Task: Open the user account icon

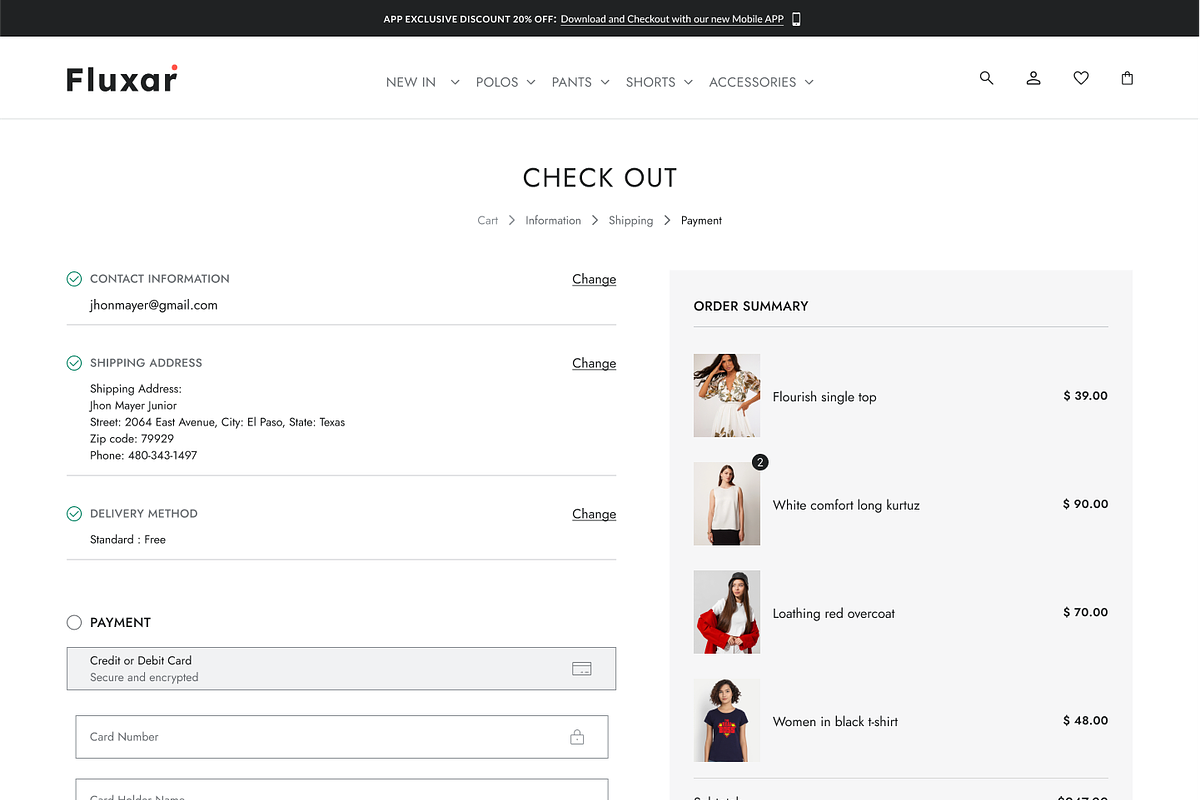Action: 1033,78
